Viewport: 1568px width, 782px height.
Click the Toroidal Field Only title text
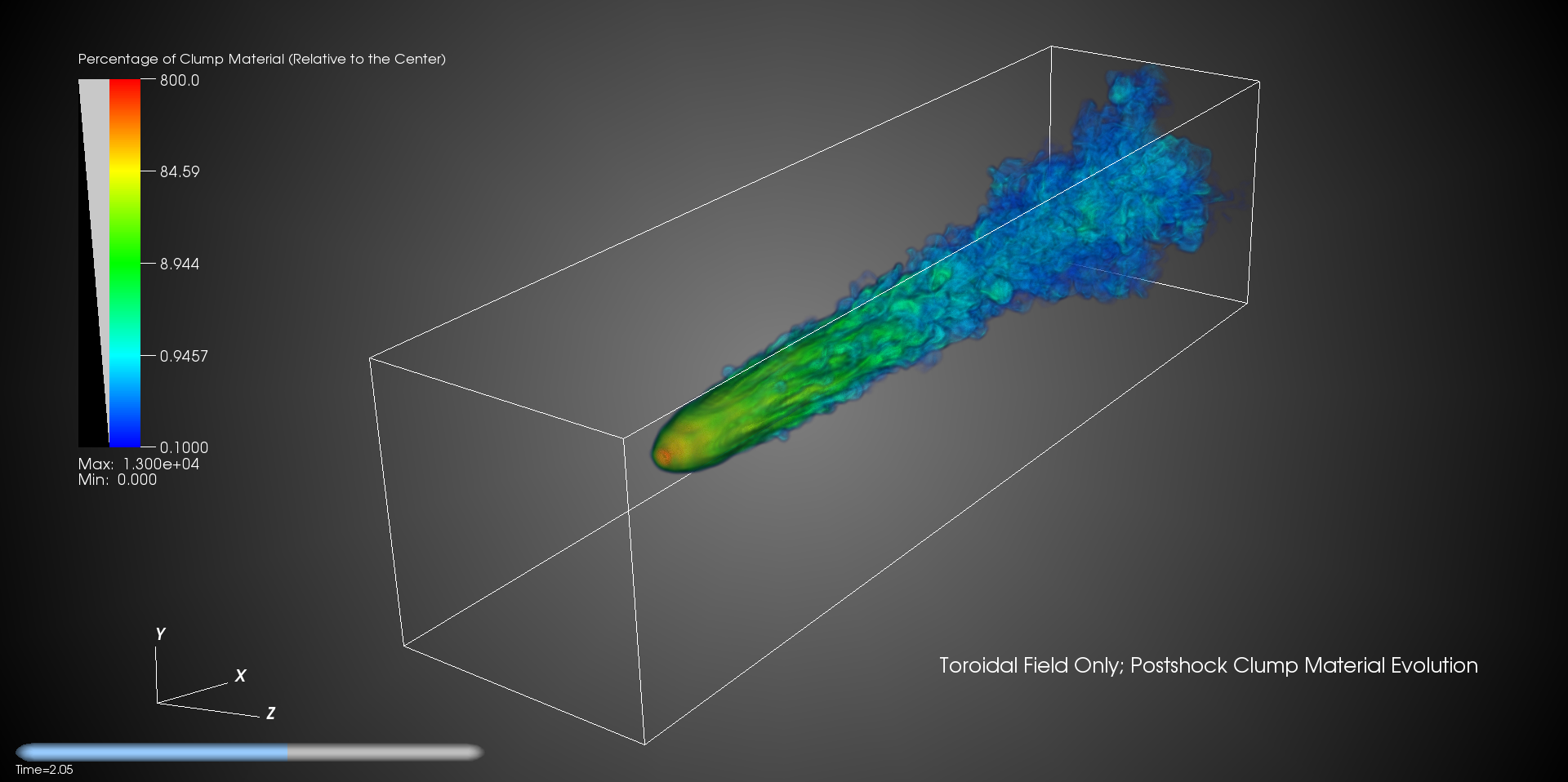(1208, 666)
